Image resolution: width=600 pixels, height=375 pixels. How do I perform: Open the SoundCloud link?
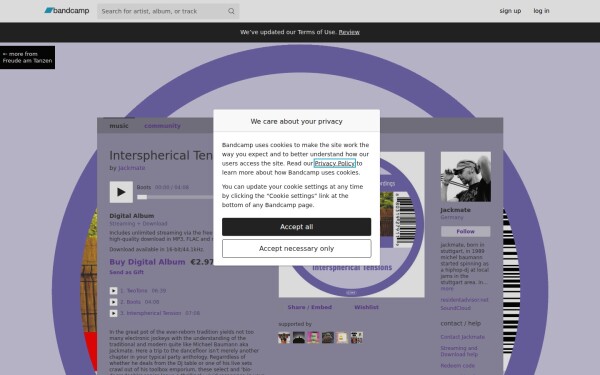456,308
